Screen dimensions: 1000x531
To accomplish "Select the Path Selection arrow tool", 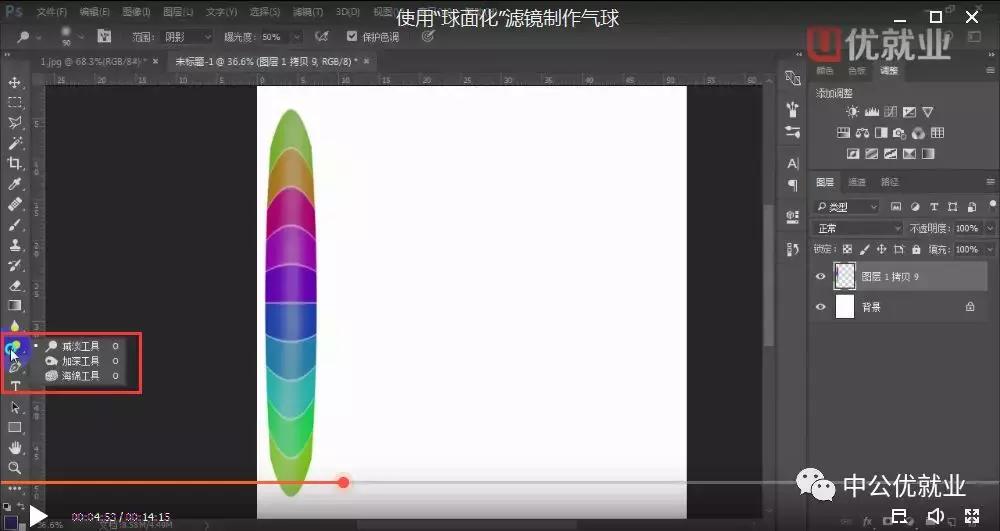I will point(15,407).
